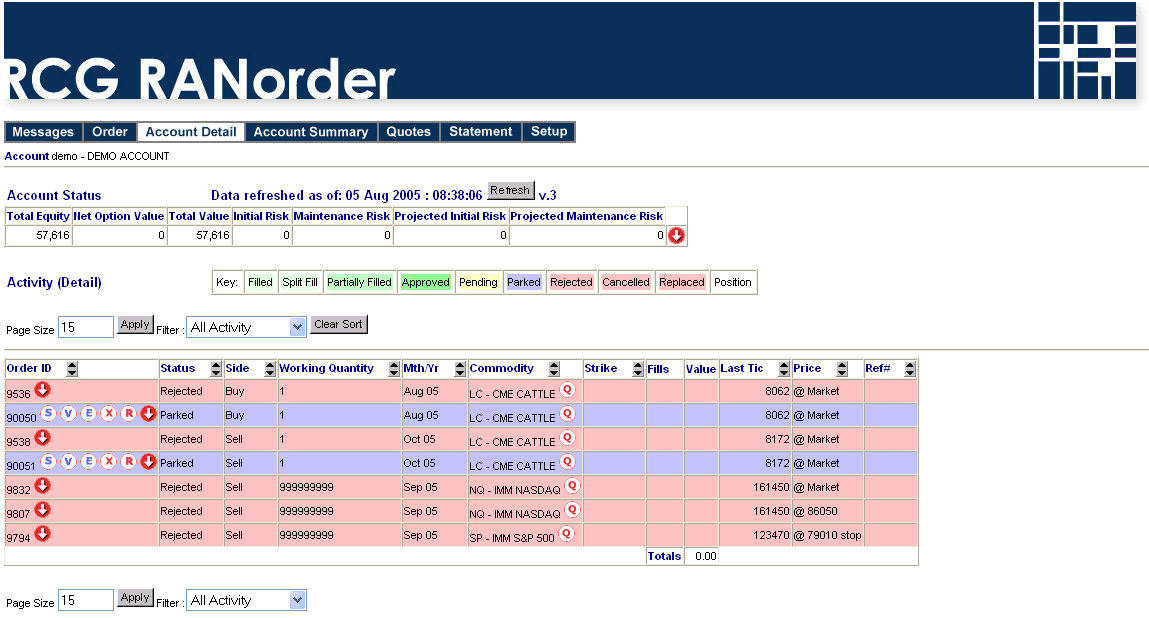Open the Quotes tab
1149x618 pixels.
[408, 132]
